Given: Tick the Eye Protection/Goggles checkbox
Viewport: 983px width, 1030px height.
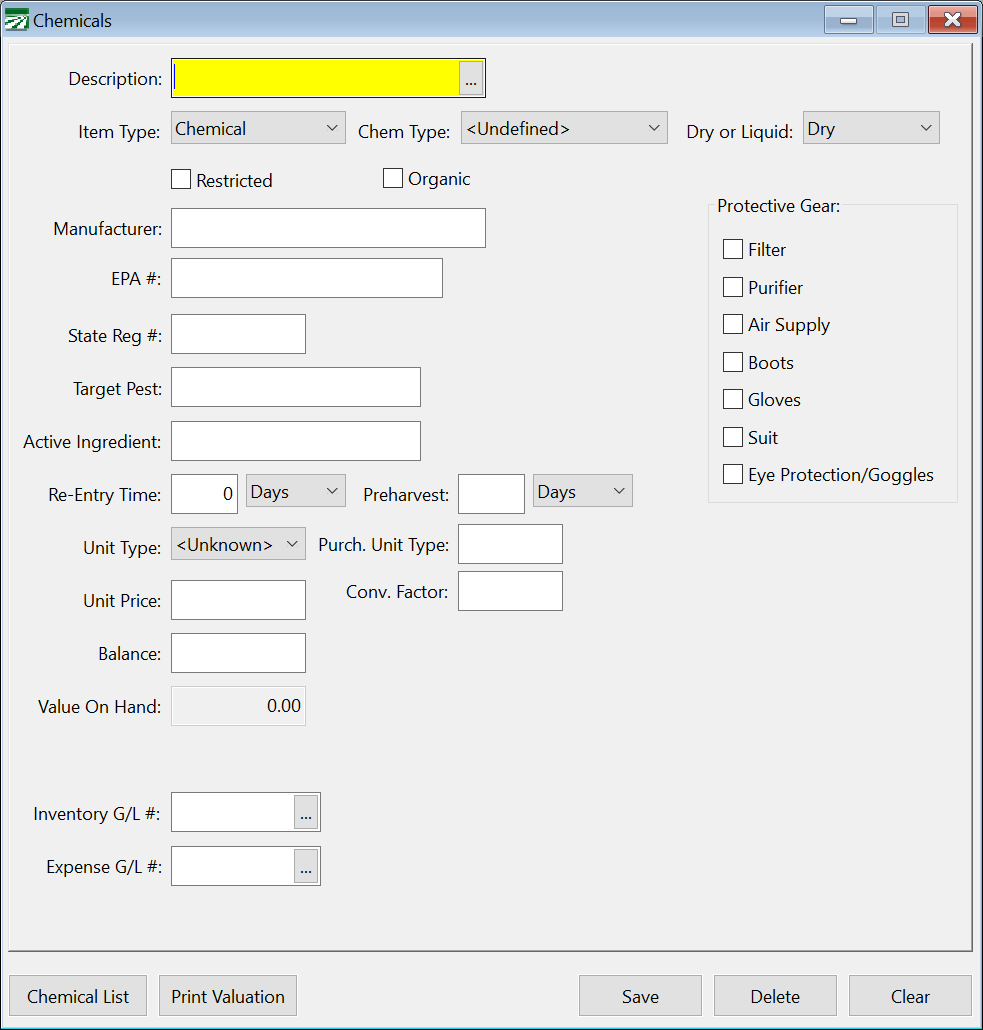Looking at the screenshot, I should tap(733, 475).
